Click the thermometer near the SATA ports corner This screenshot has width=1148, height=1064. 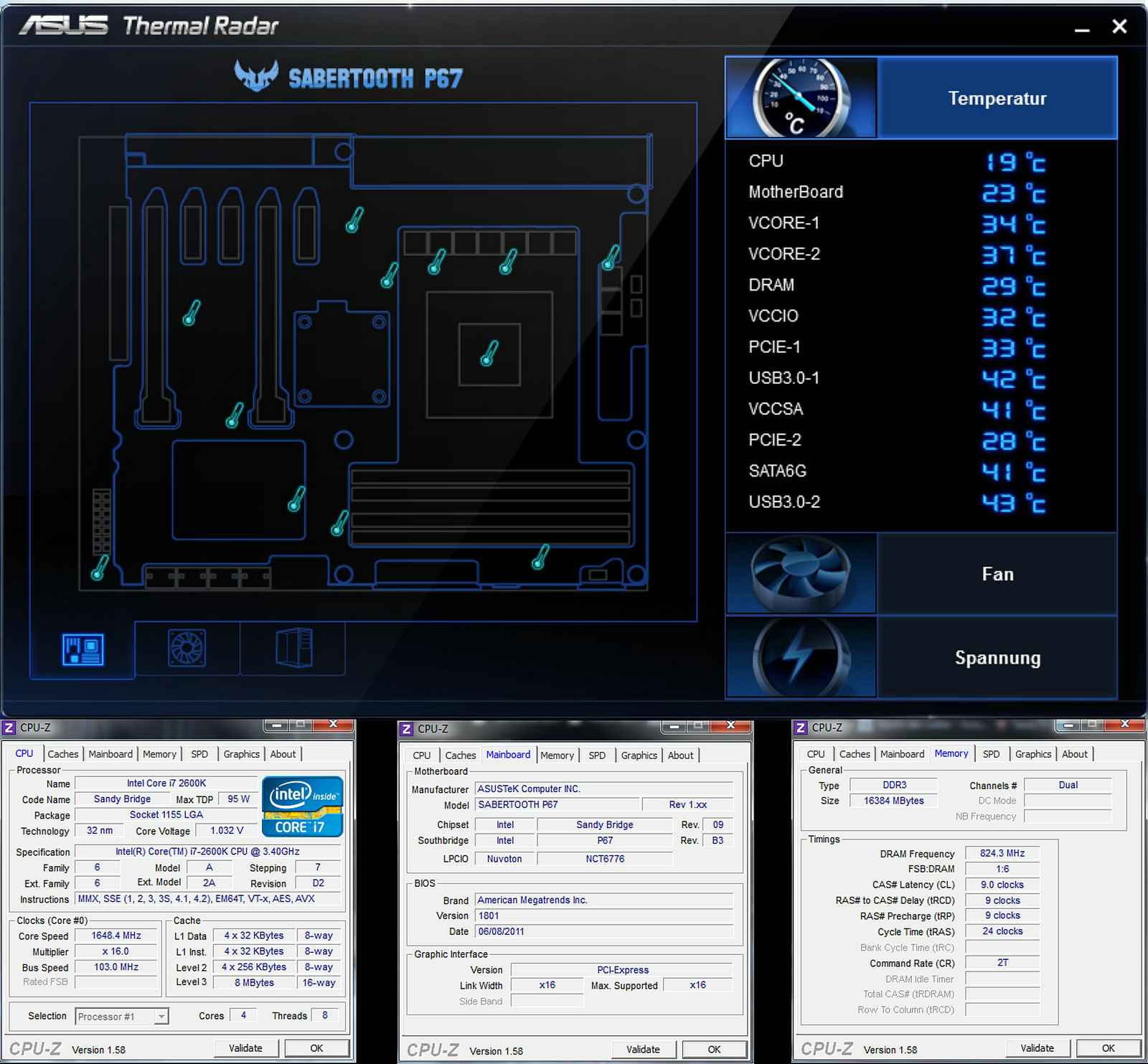pyautogui.click(x=100, y=567)
